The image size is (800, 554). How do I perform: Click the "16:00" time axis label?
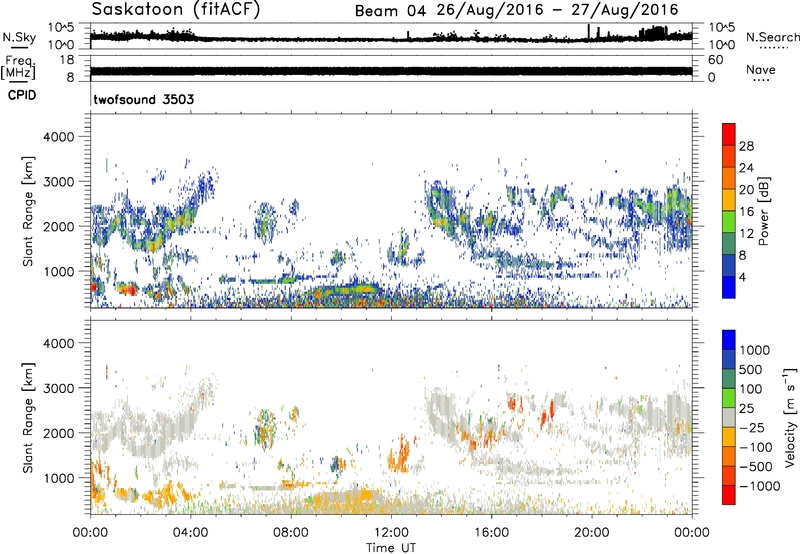tap(491, 533)
